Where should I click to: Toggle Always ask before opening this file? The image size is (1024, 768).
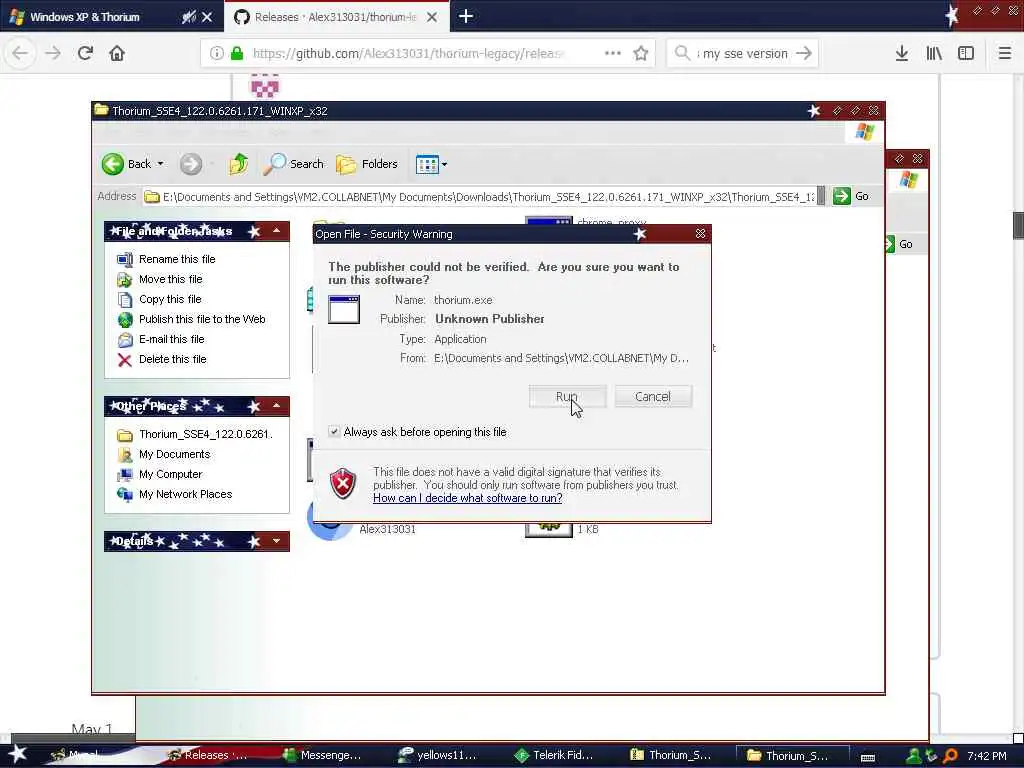coord(334,432)
